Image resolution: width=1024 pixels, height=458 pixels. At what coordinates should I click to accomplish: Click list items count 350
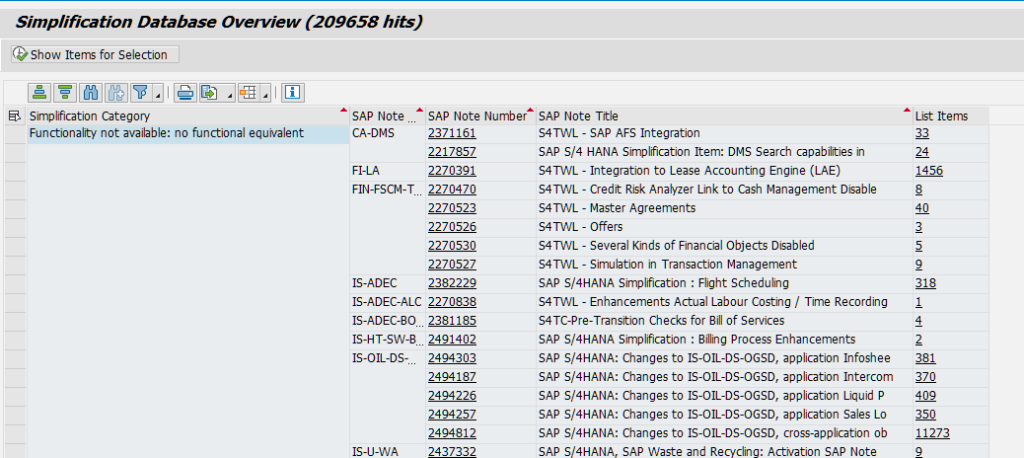[925, 415]
